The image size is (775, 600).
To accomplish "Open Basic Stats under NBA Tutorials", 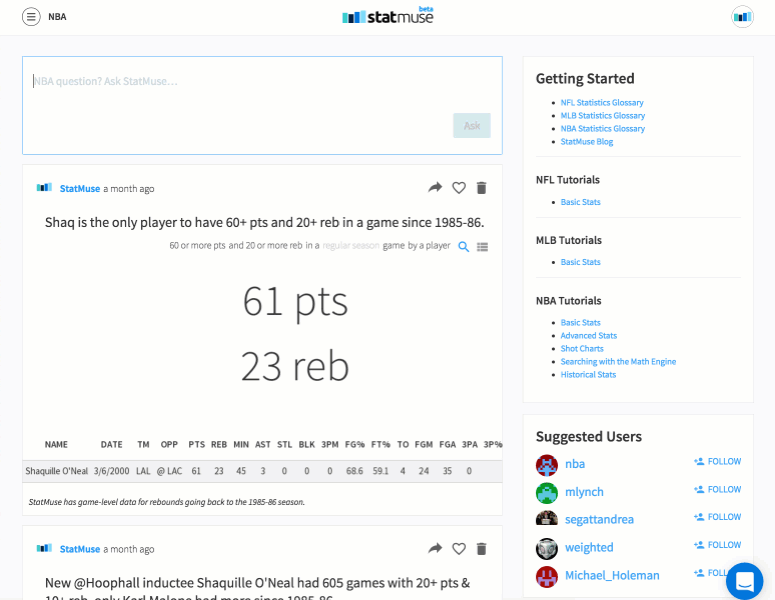I will tap(580, 322).
